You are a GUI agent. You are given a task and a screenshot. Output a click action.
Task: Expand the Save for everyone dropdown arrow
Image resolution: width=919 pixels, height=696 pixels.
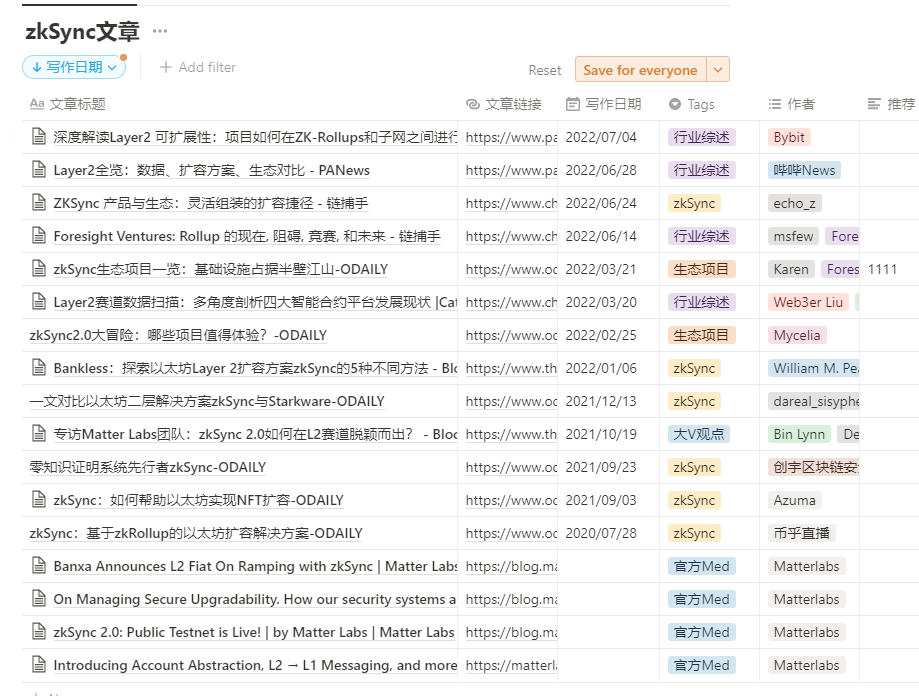[718, 70]
